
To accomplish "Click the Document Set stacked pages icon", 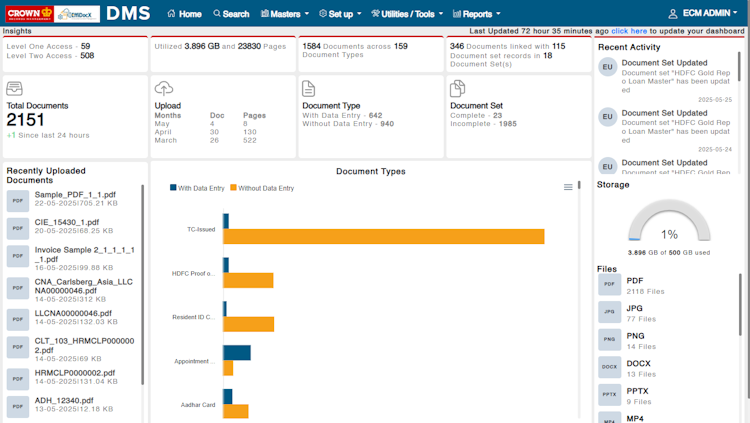I will pos(457,89).
